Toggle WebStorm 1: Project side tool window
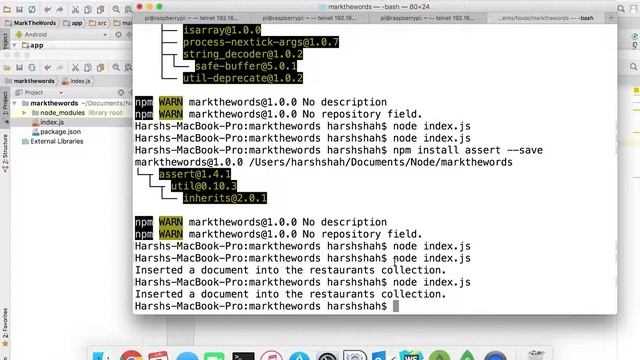 (x=5, y=108)
